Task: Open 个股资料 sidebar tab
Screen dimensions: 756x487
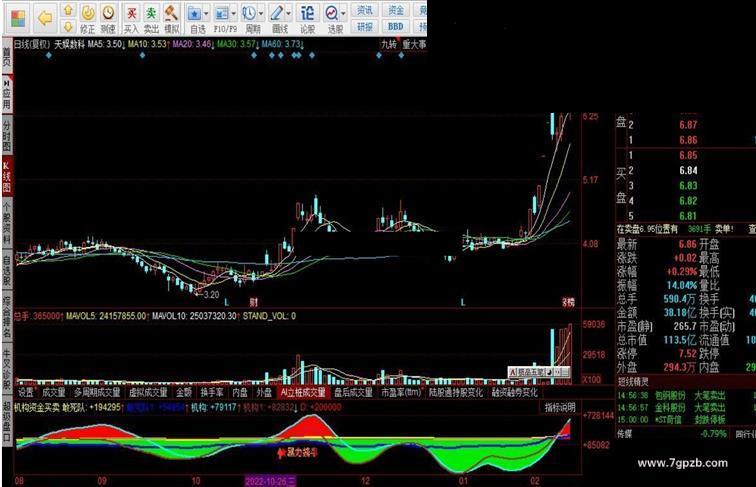Action: click(x=7, y=223)
